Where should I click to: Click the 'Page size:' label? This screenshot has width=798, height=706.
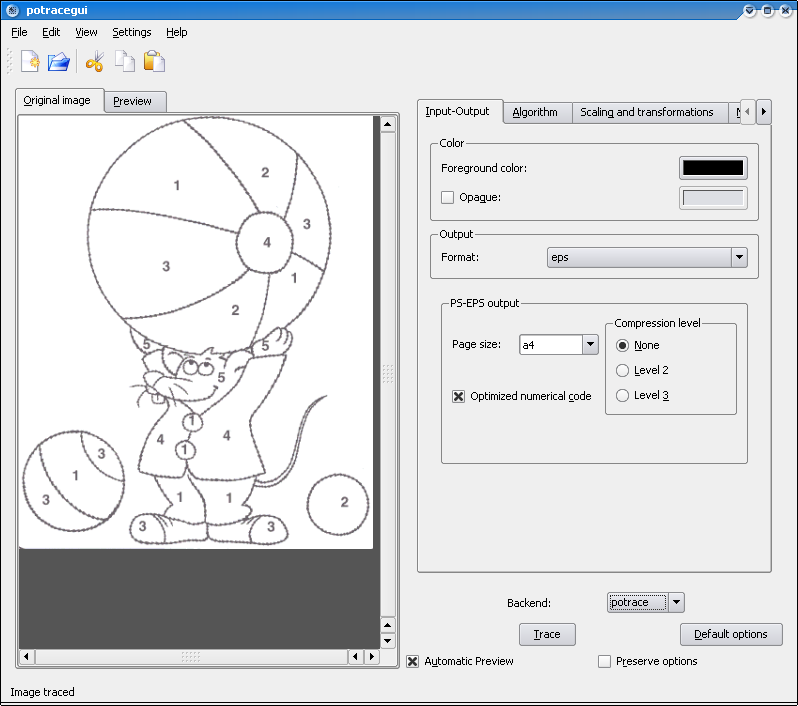(x=476, y=345)
